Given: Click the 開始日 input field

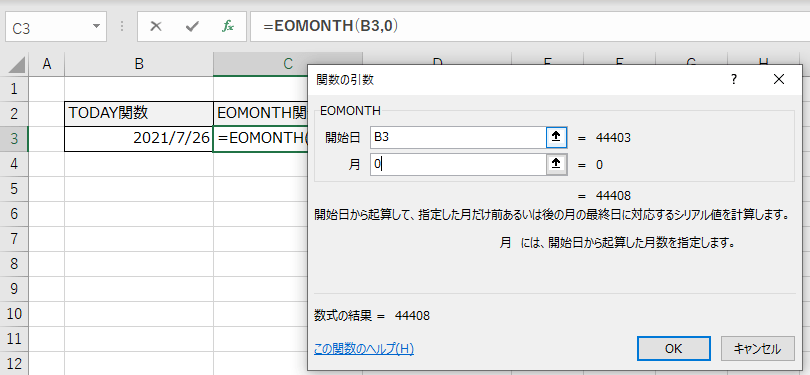Looking at the screenshot, I should [x=458, y=137].
